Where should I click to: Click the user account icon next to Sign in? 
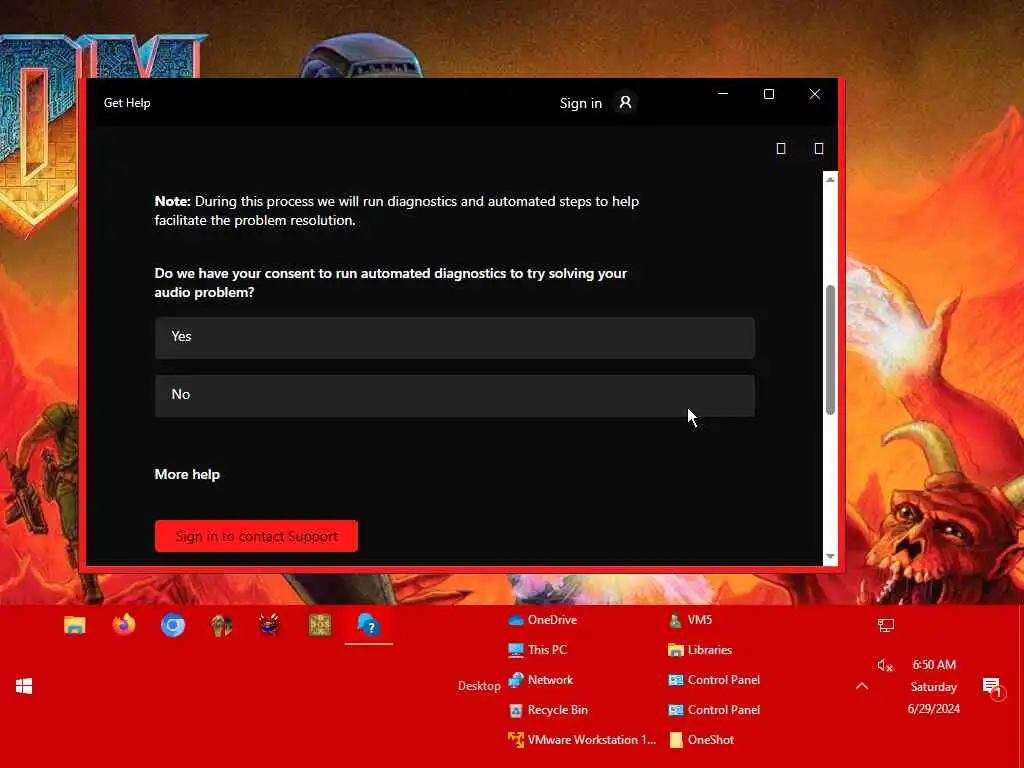(x=625, y=103)
